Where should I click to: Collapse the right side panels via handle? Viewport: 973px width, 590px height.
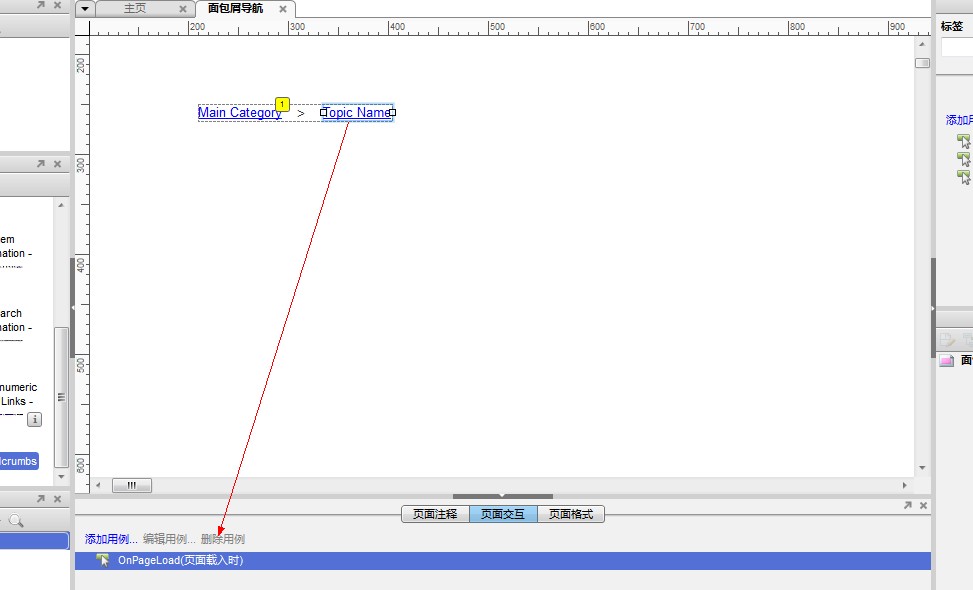pyautogui.click(x=933, y=308)
